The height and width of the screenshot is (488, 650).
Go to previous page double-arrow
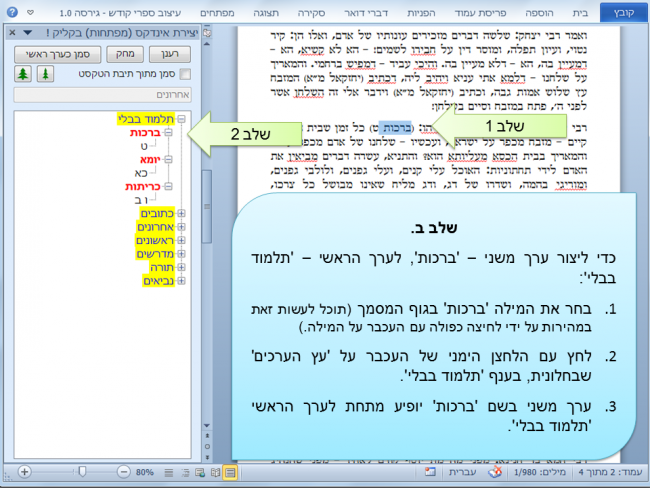(x=207, y=436)
